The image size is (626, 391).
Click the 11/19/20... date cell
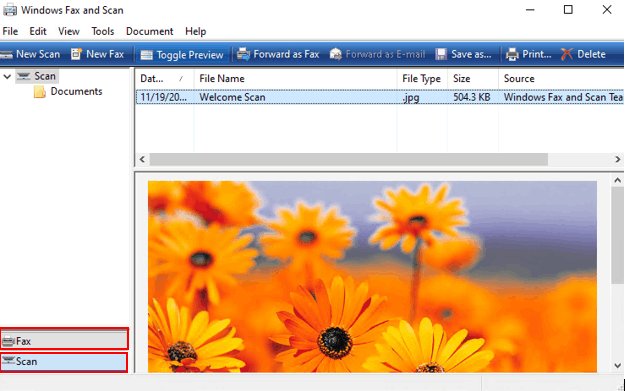coord(164,97)
